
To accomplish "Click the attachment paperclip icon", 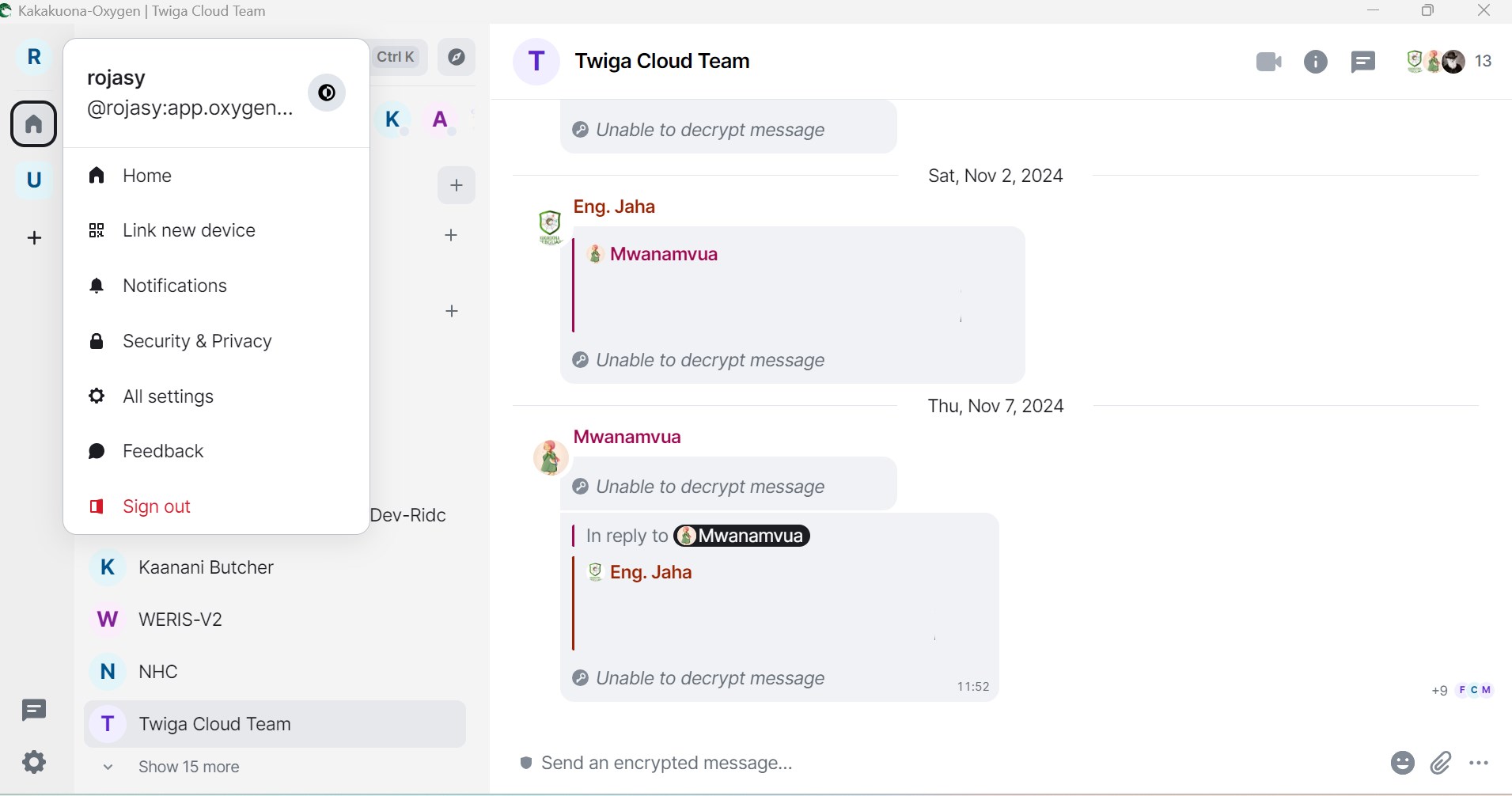I will point(1442,763).
